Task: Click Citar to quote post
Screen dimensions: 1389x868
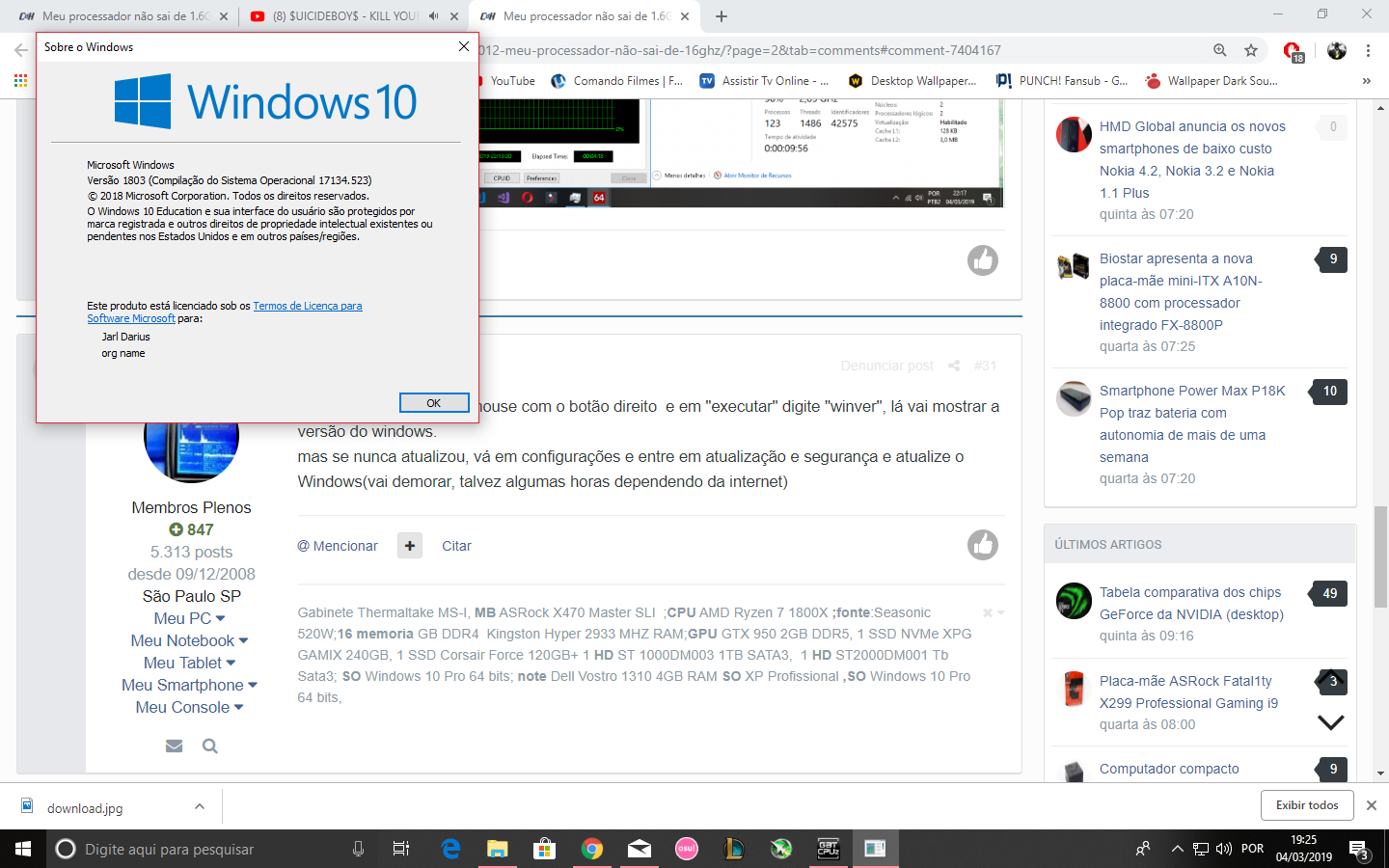Action: click(456, 546)
